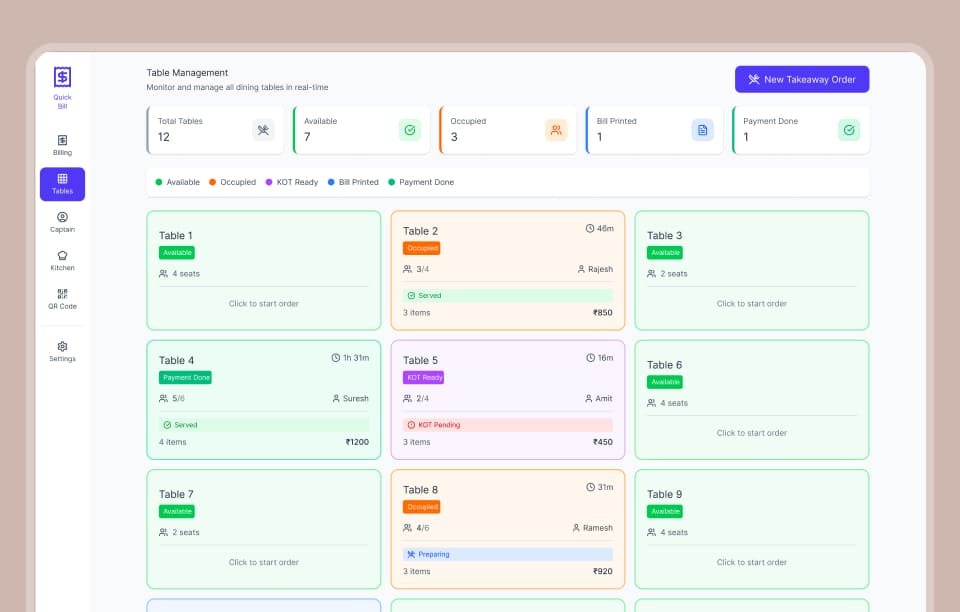
Task: Click the Suresh captain person icon
Action: pyautogui.click(x=336, y=398)
